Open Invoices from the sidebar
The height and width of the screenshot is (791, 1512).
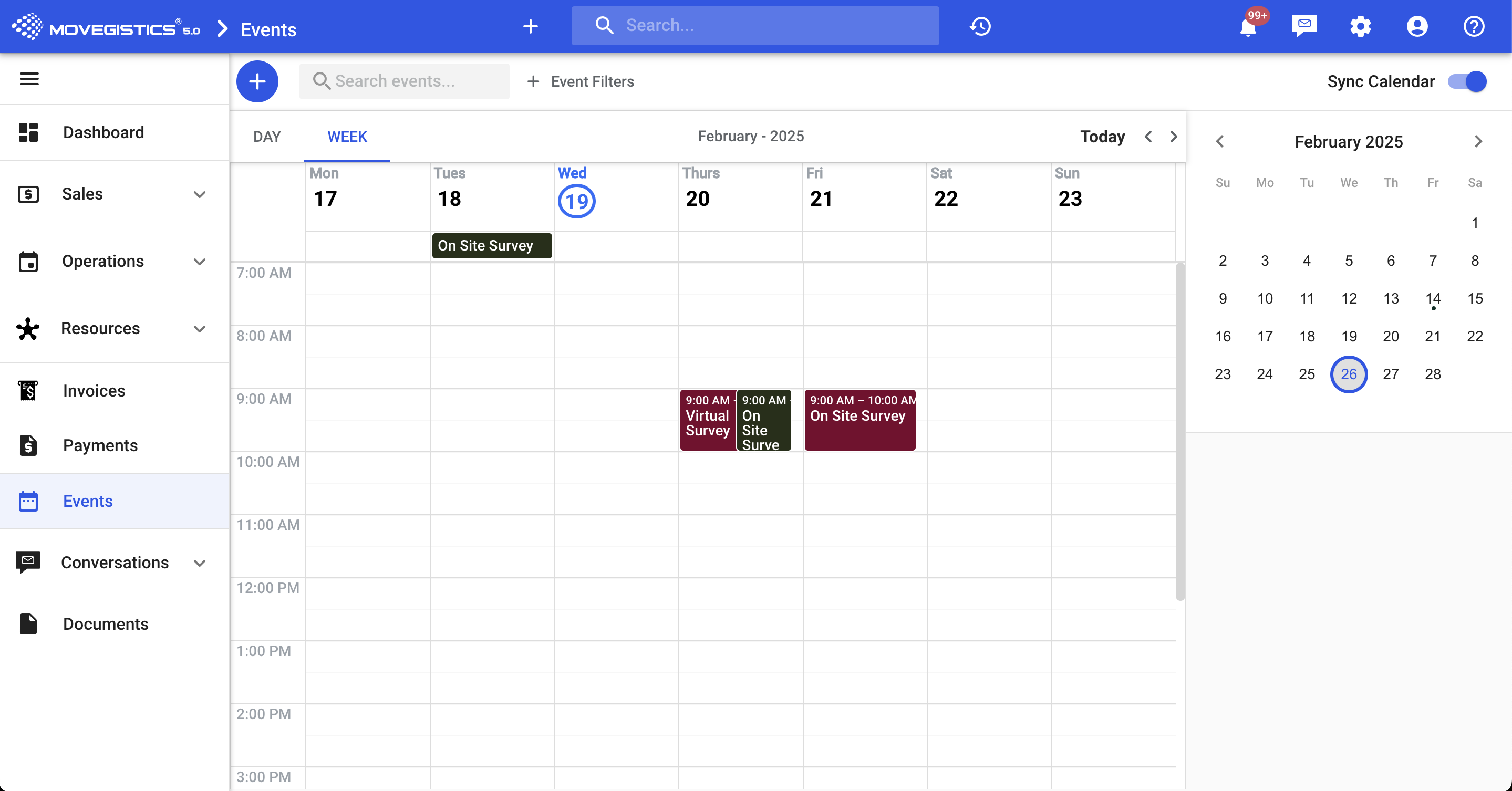click(94, 391)
